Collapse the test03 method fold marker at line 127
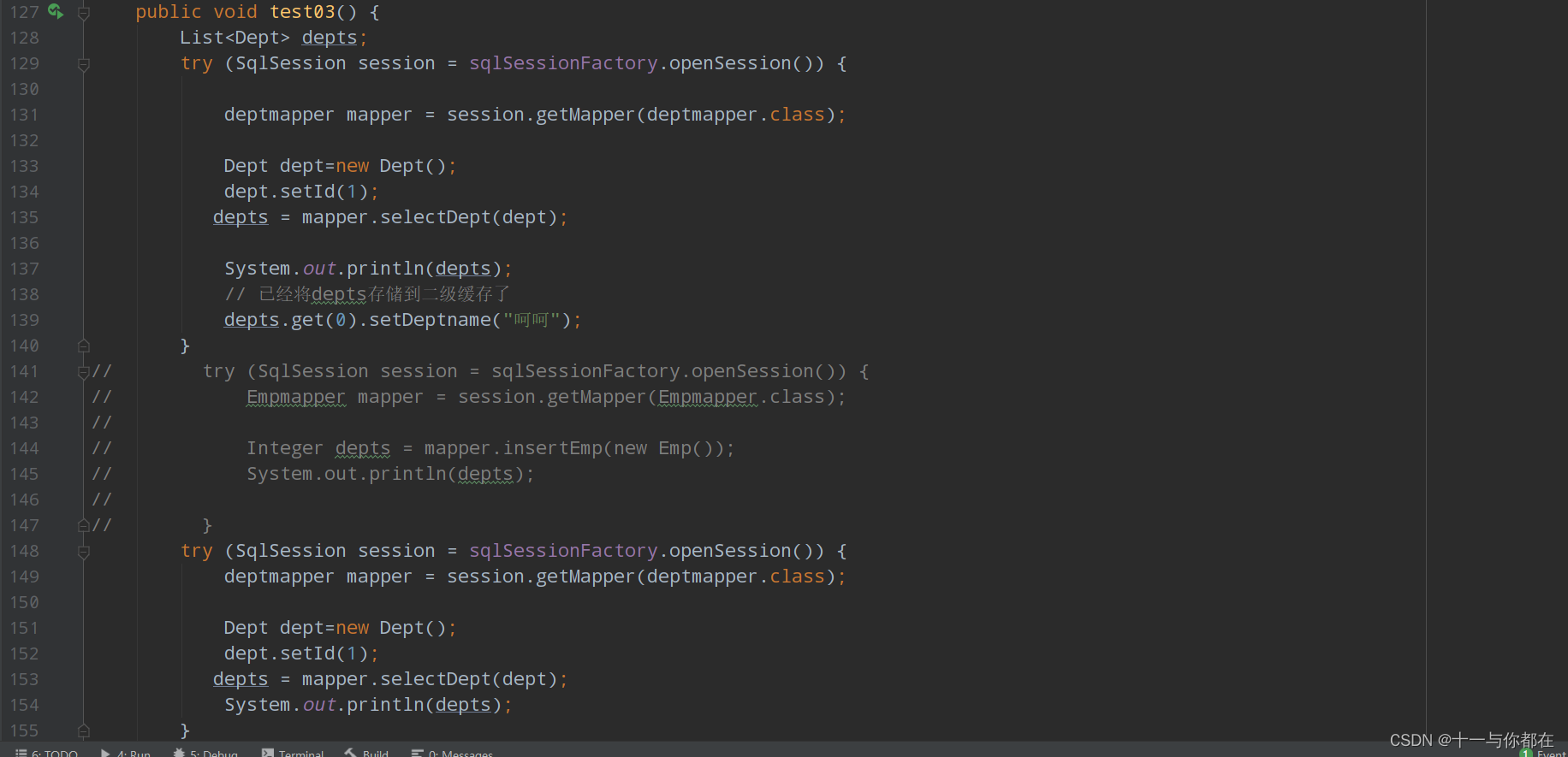 click(84, 13)
